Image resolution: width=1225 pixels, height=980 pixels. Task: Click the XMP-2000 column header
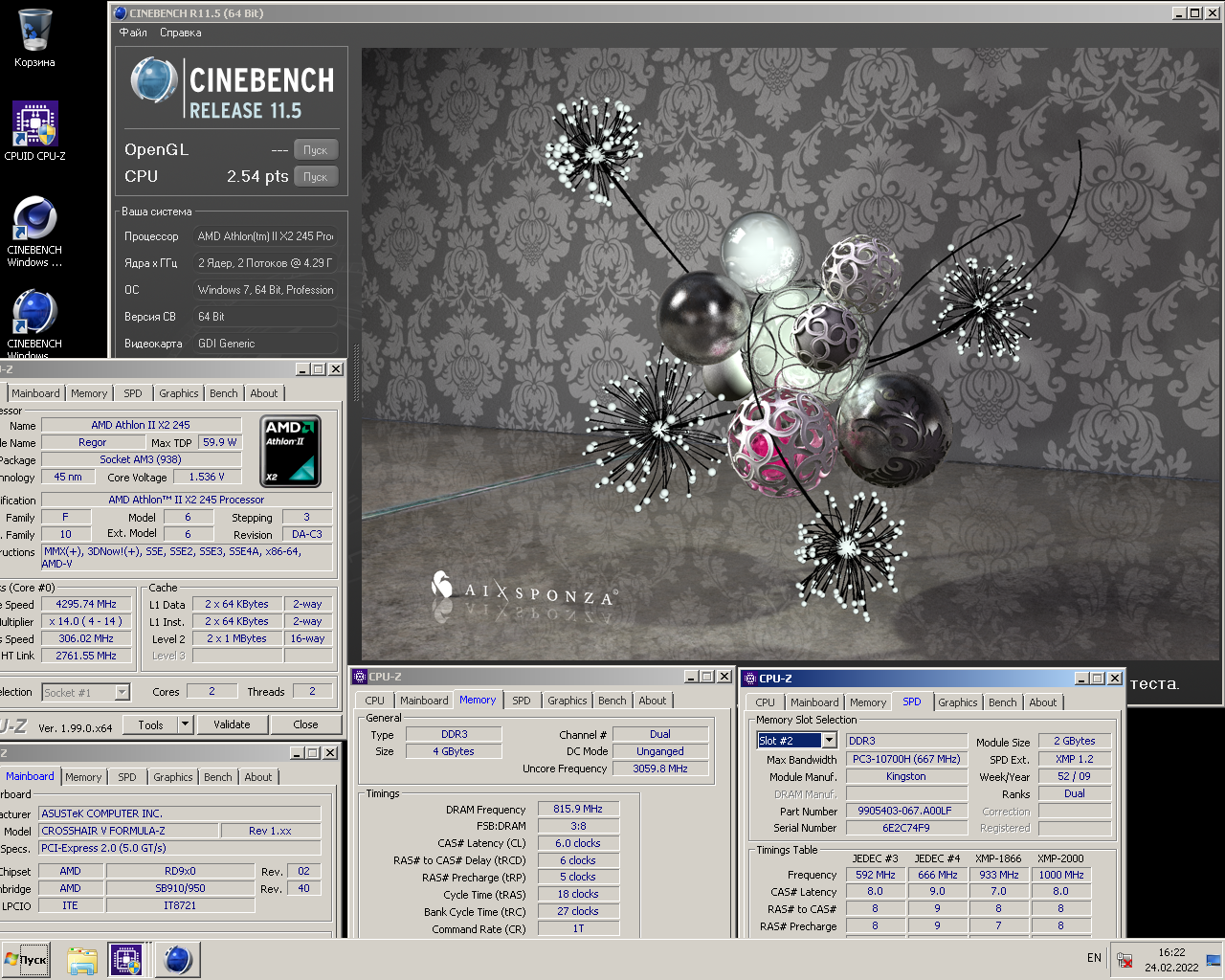pos(1060,858)
